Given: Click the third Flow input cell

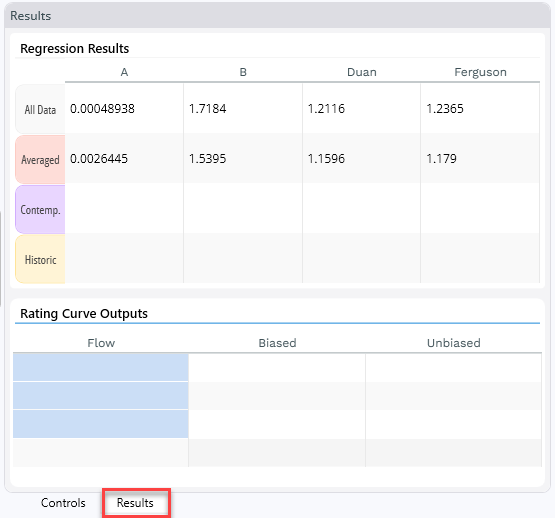Looking at the screenshot, I should coord(101,424).
